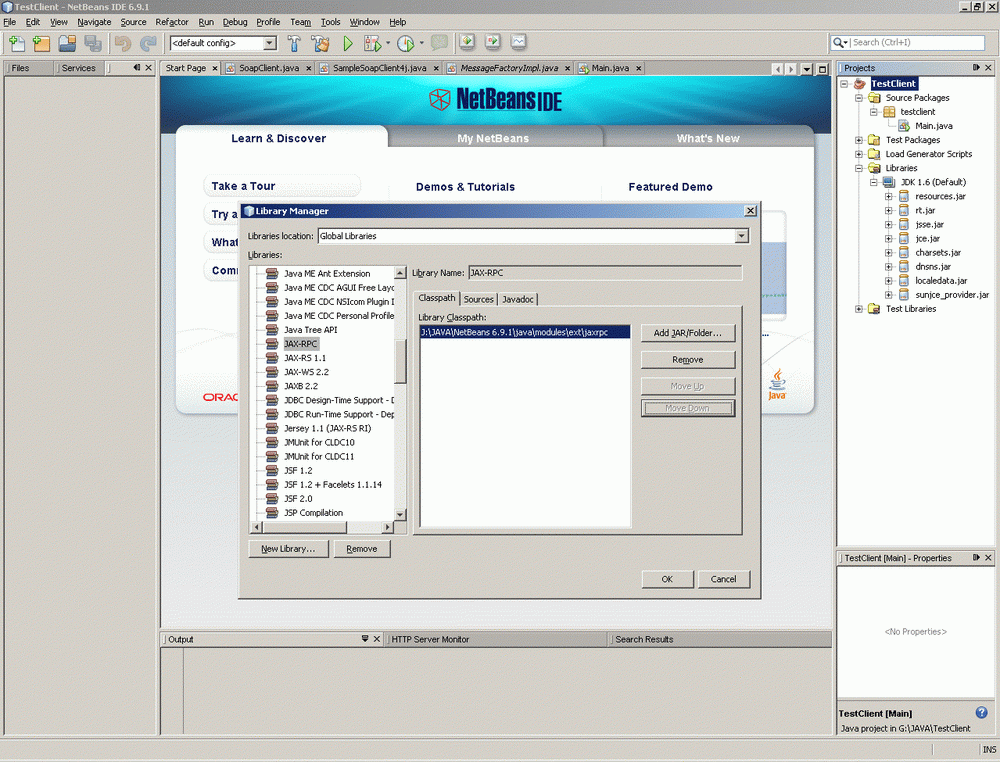
Task: Click Remove beside the Library Classpath list
Action: point(688,360)
